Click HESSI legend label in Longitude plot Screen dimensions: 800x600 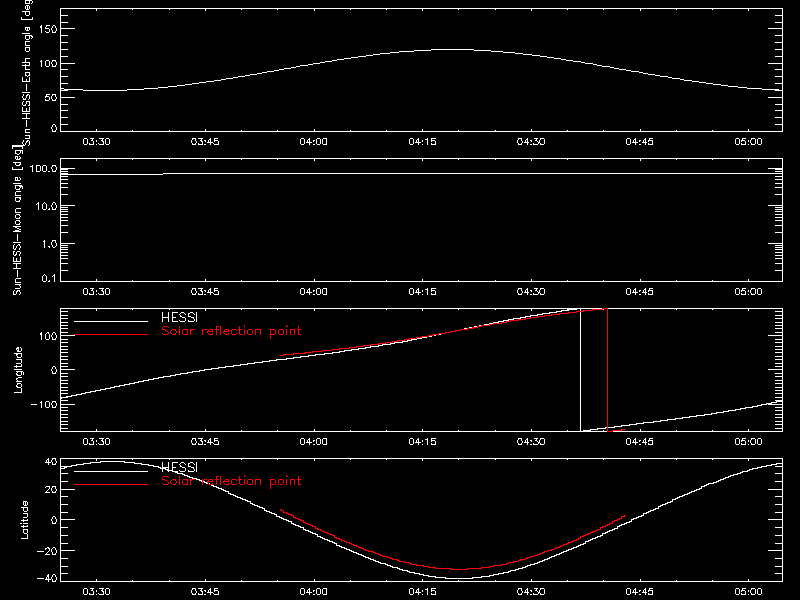pos(179,317)
